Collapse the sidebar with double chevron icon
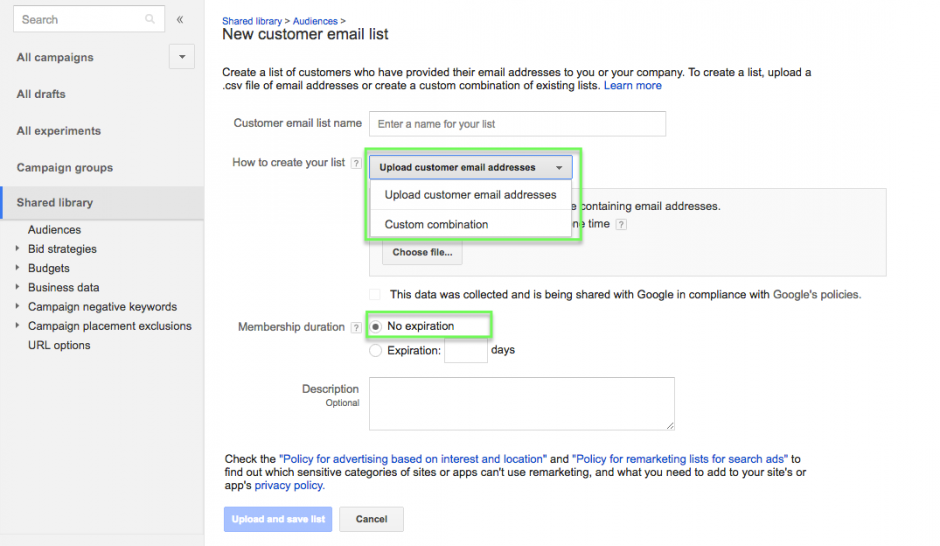940x546 pixels. tap(180, 19)
